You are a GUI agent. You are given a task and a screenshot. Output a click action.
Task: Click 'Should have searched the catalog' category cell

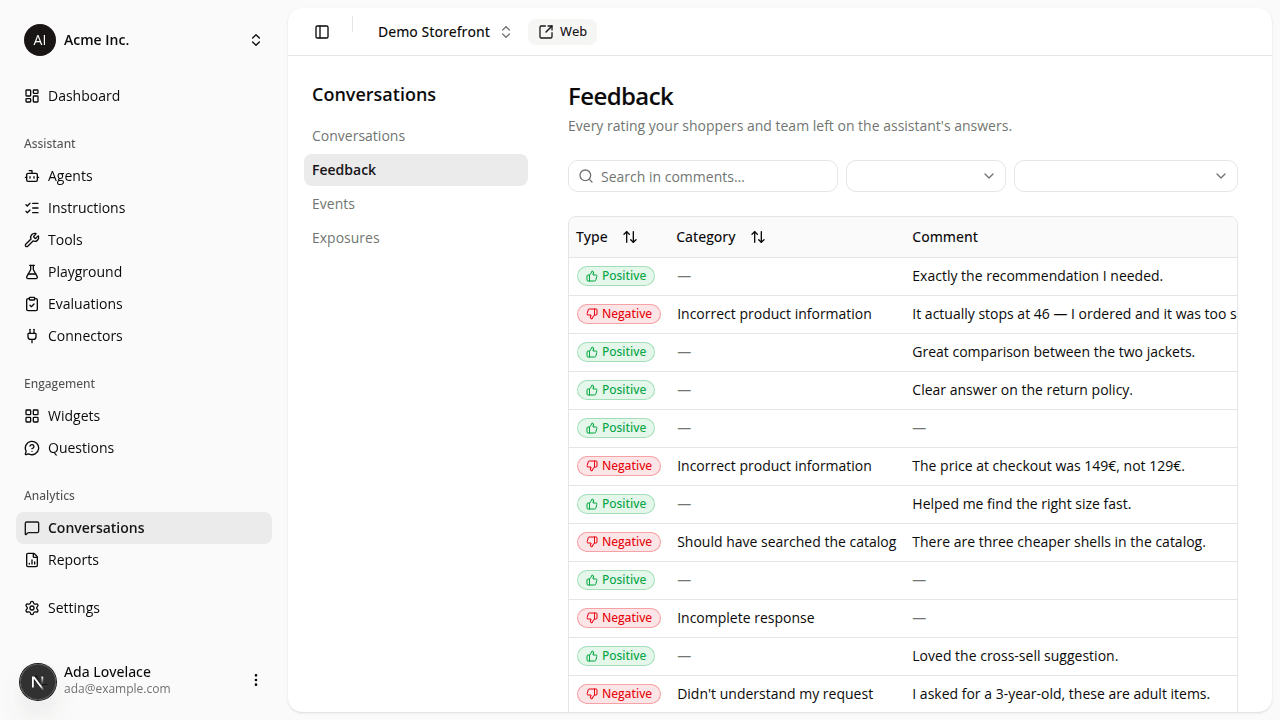pyautogui.click(x=786, y=542)
